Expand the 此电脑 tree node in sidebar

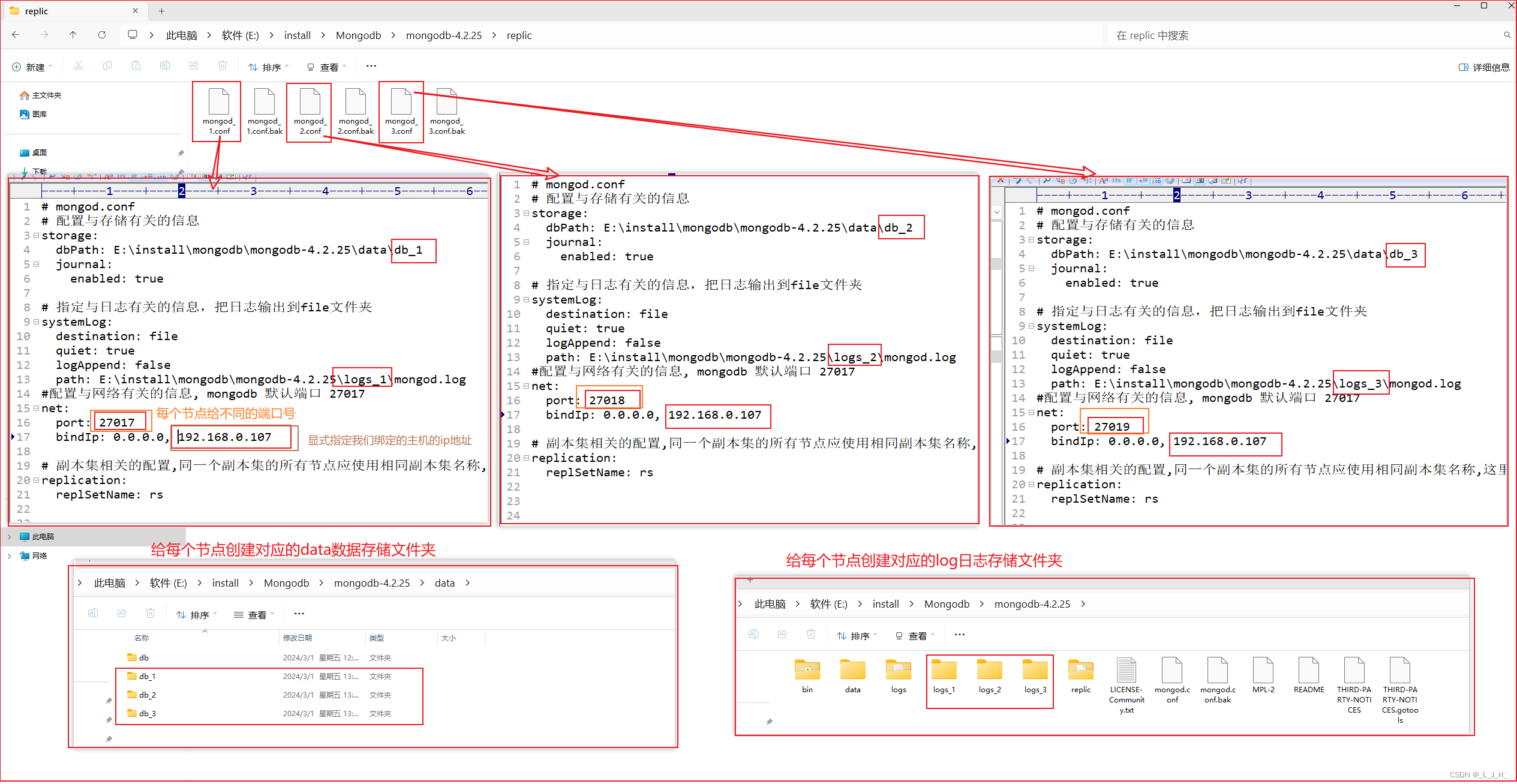pos(10,536)
